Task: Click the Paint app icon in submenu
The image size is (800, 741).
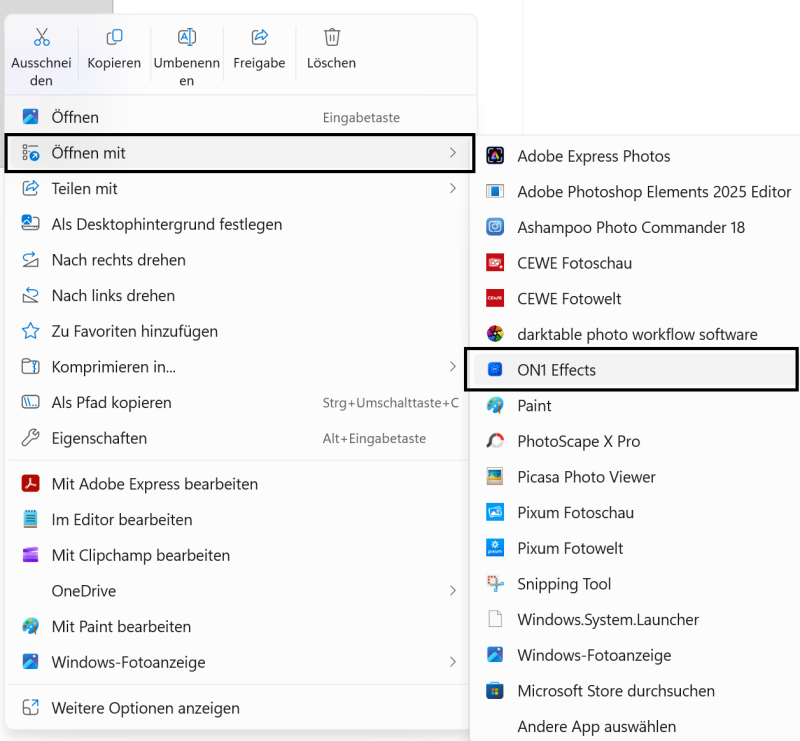Action: (495, 406)
